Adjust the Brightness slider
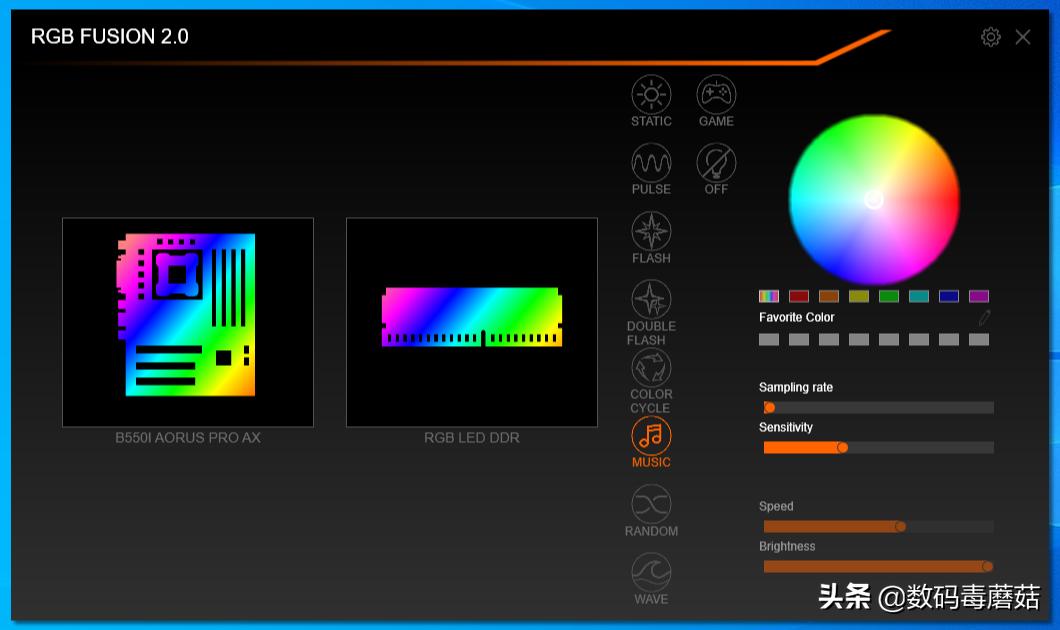Image resolution: width=1060 pixels, height=630 pixels. tap(879, 566)
